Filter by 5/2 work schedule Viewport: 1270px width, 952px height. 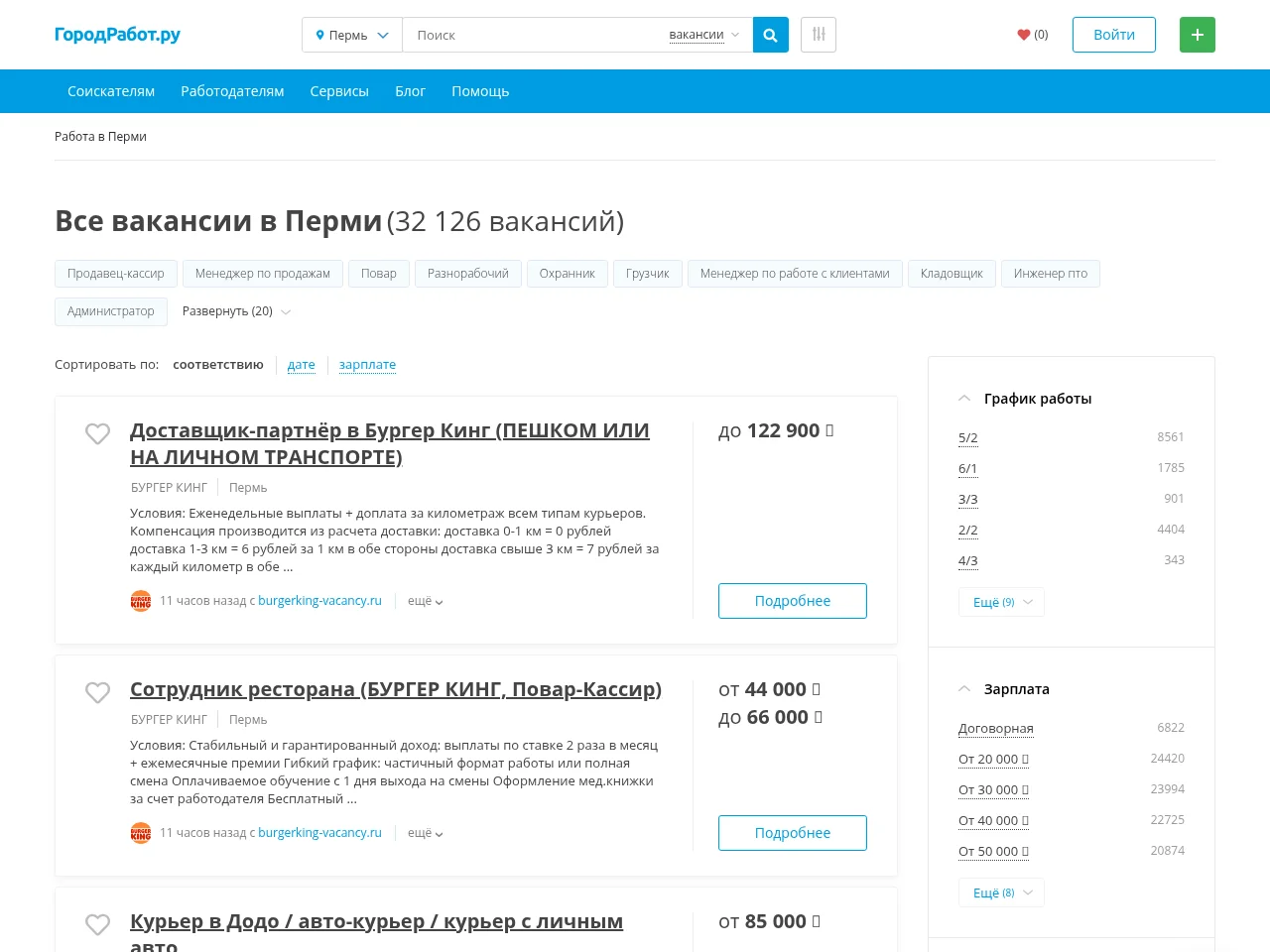(x=968, y=437)
